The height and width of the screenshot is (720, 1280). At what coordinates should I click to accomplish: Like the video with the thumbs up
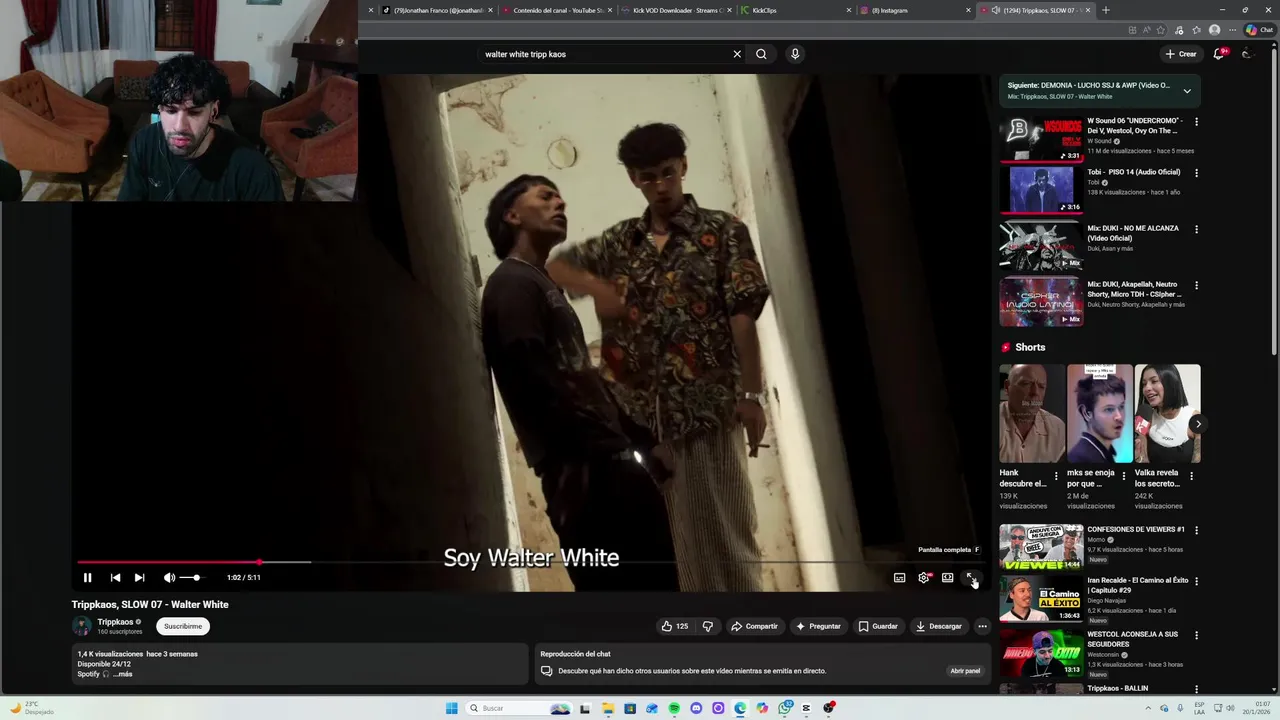pos(675,626)
